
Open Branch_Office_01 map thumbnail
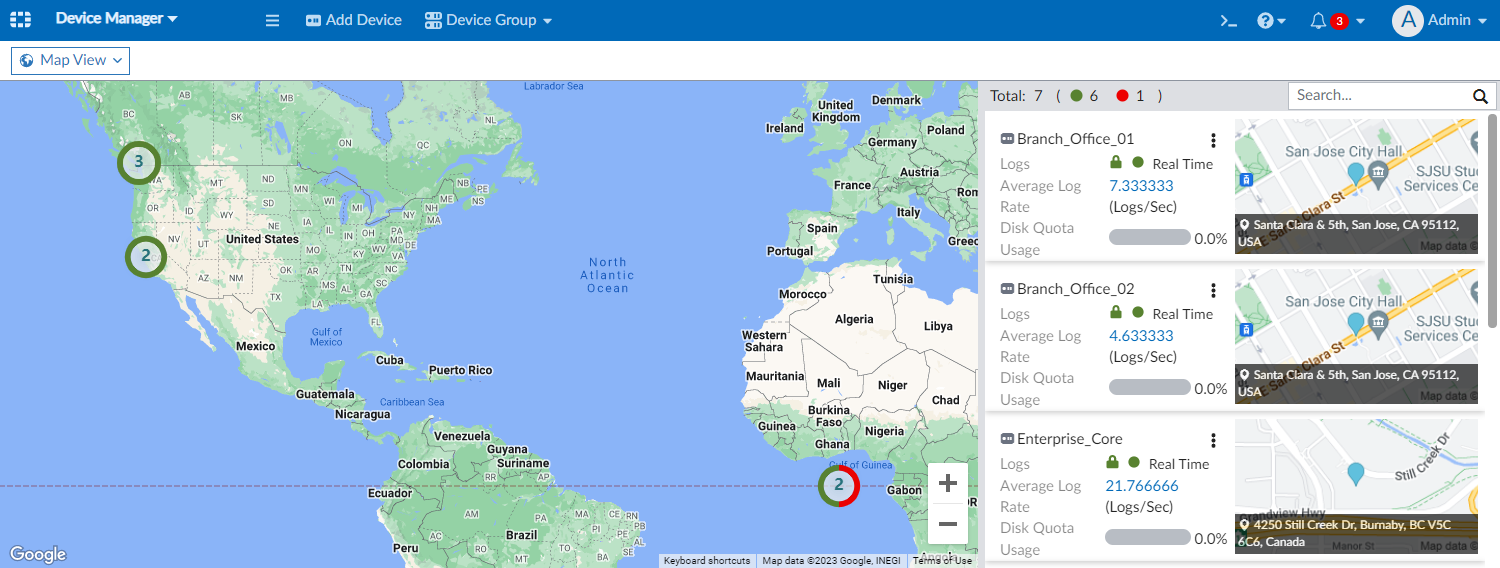coord(1356,187)
